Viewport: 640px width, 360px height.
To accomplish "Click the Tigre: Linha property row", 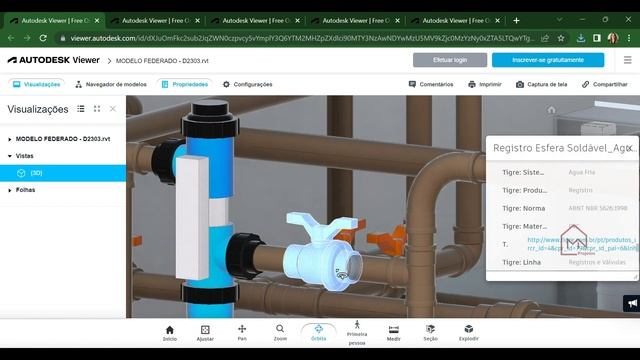I will click(x=562, y=262).
